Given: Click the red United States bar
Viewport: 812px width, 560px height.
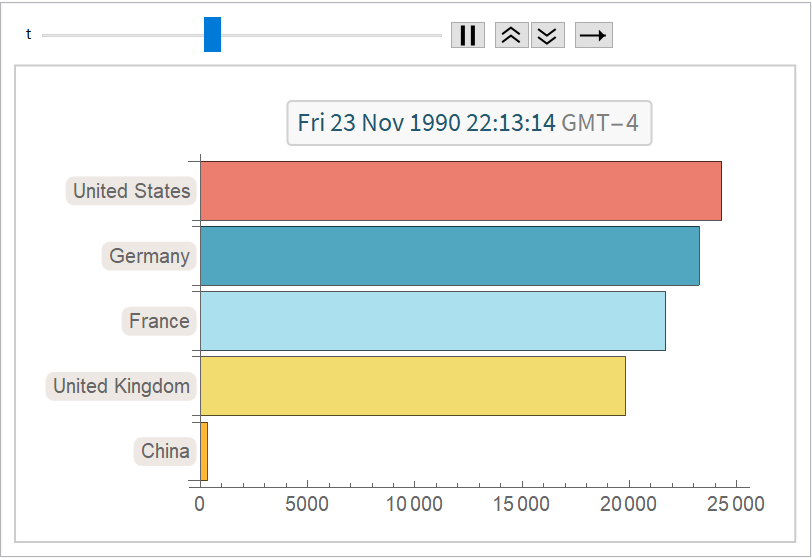Looking at the screenshot, I should click(x=460, y=191).
